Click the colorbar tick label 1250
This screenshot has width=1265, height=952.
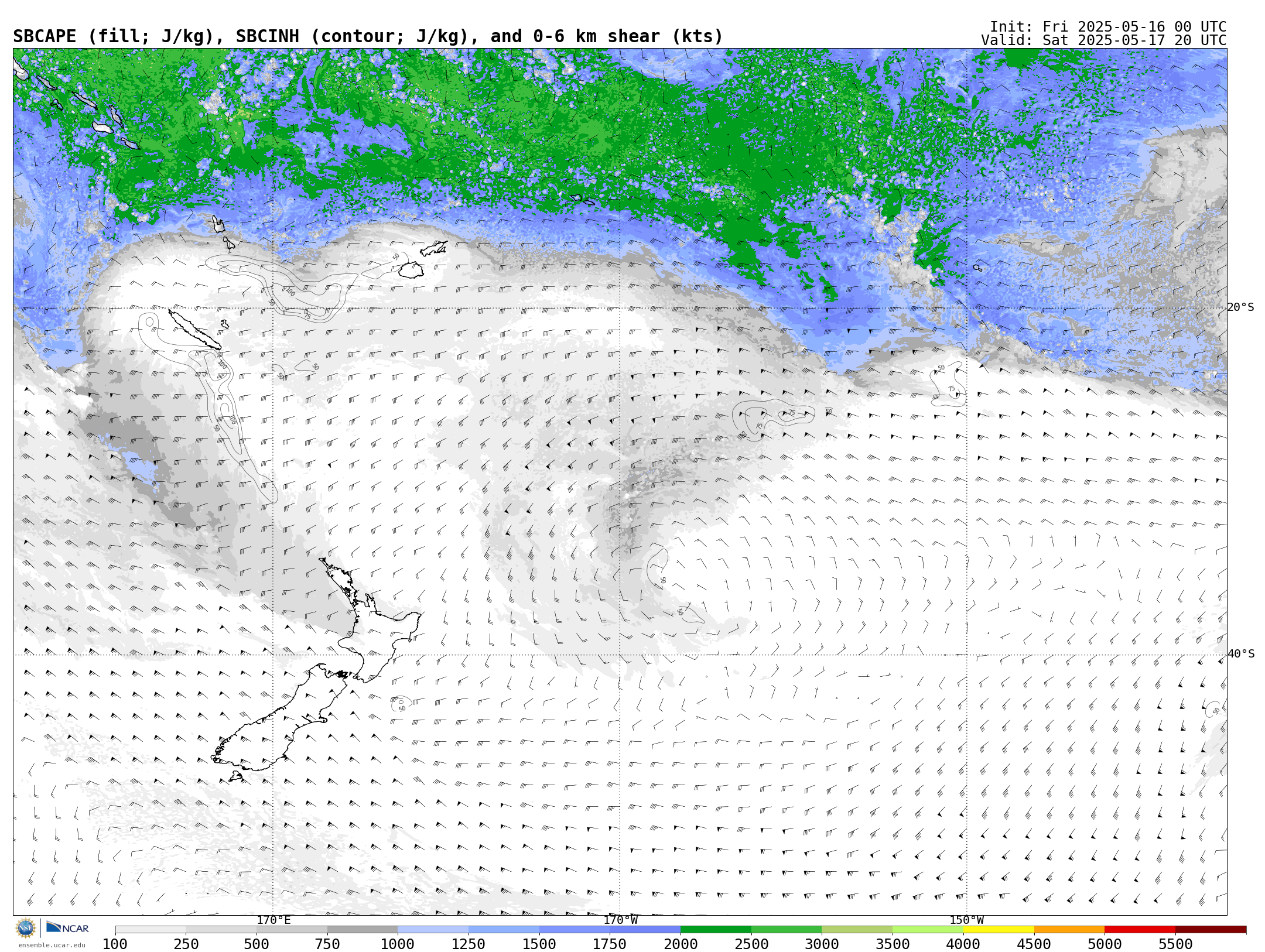(469, 944)
